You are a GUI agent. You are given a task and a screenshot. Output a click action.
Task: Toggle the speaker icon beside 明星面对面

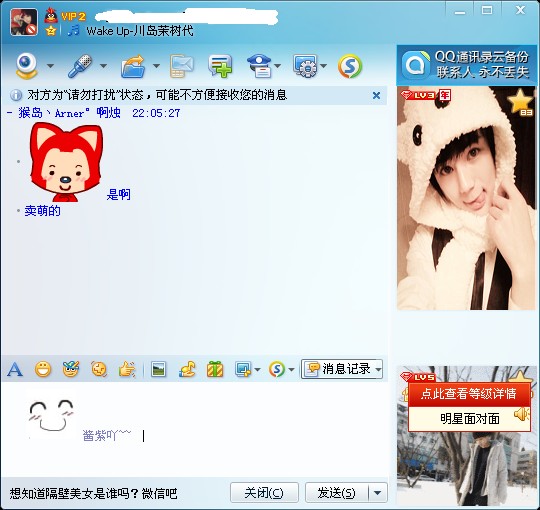pyautogui.click(x=521, y=414)
